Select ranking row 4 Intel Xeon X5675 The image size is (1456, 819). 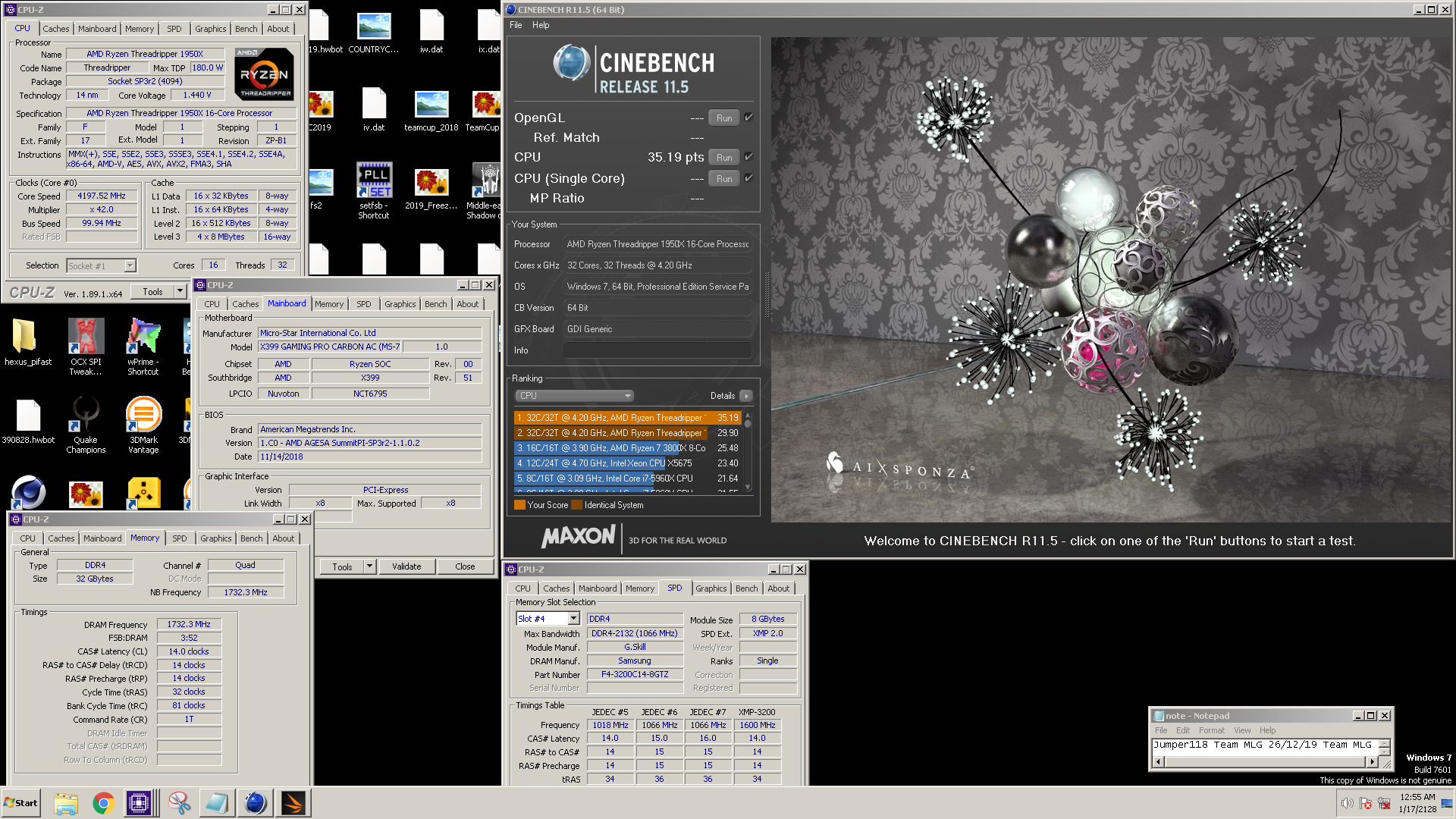[x=627, y=463]
